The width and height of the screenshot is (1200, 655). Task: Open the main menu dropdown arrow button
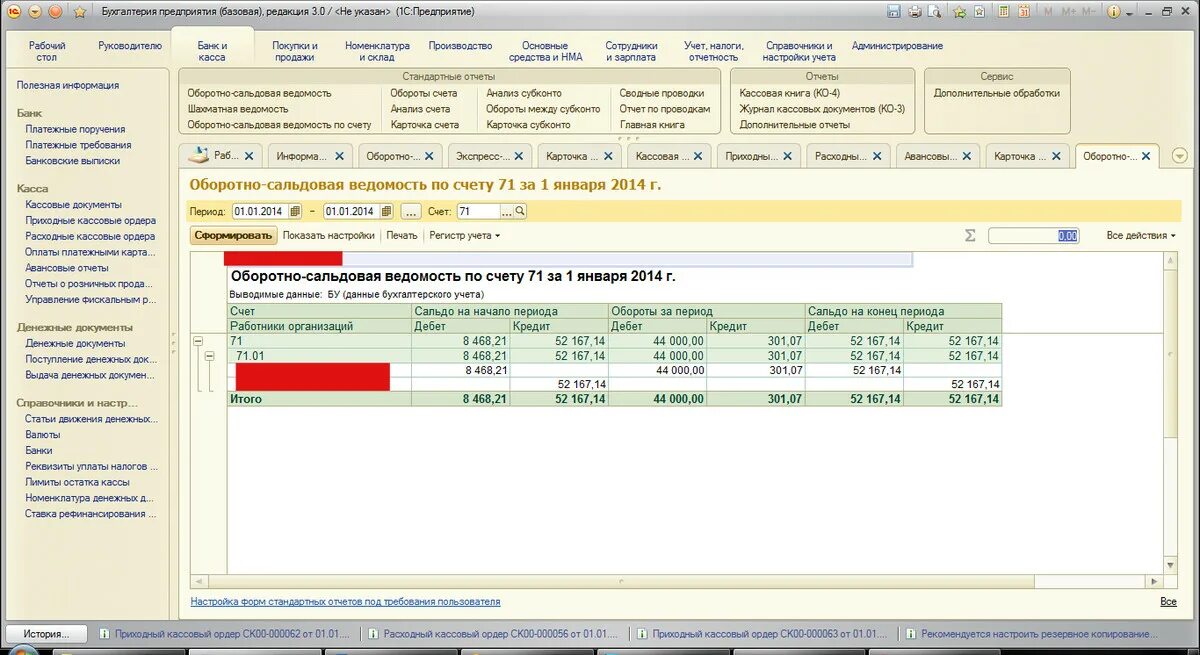coord(35,12)
